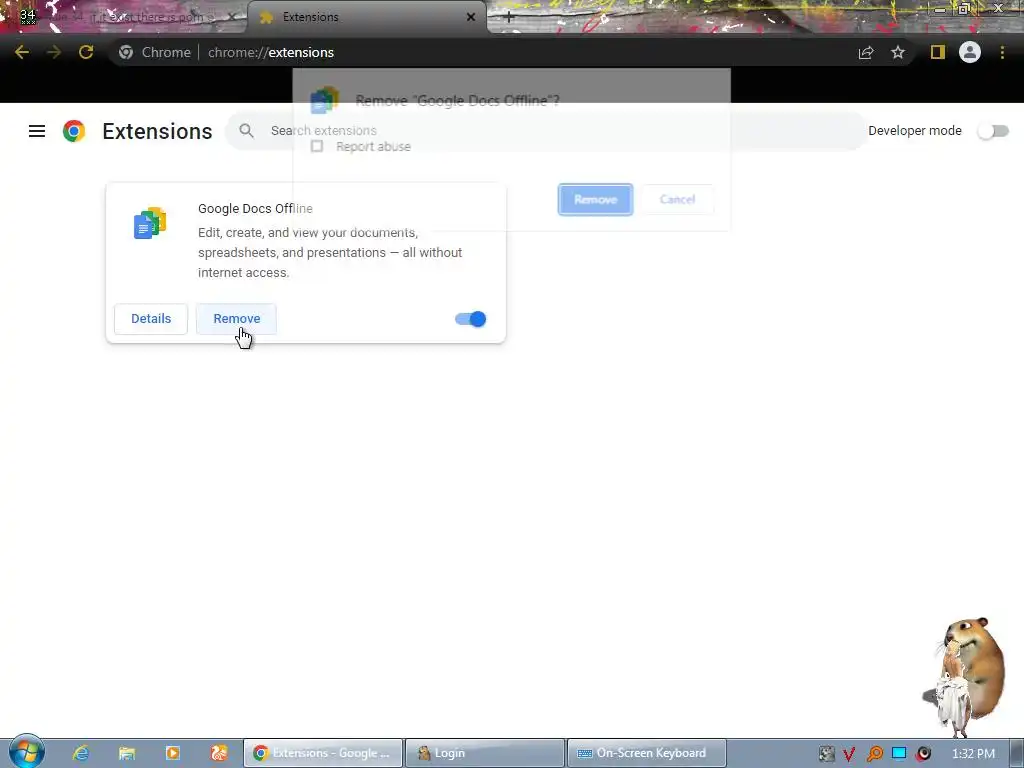Select Extensions - Google Chrome taskbar button
The image size is (1024, 768).
pyautogui.click(x=323, y=753)
